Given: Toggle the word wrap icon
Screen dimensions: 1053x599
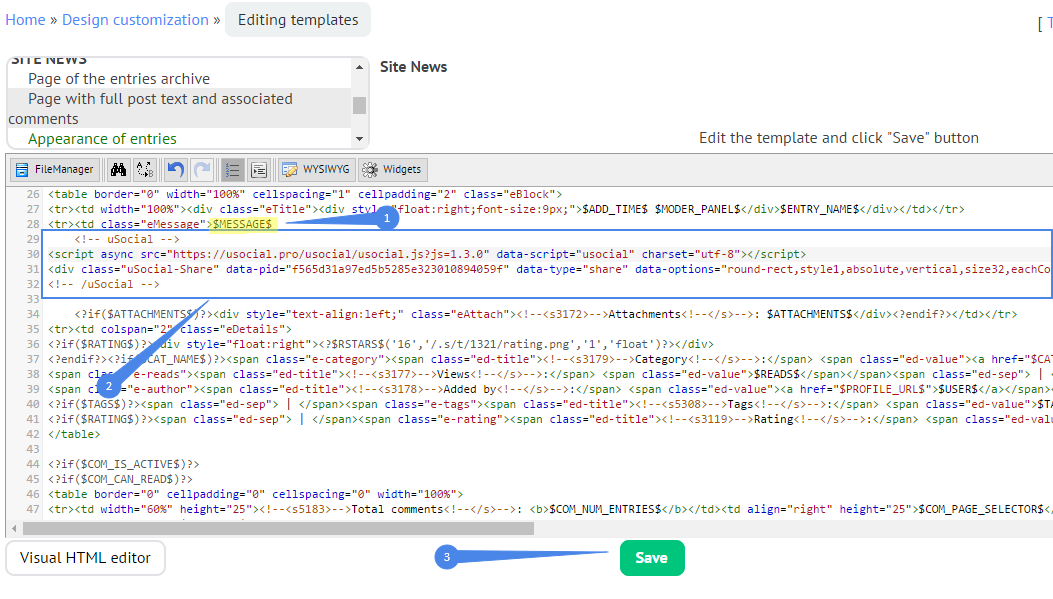Looking at the screenshot, I should coord(259,170).
